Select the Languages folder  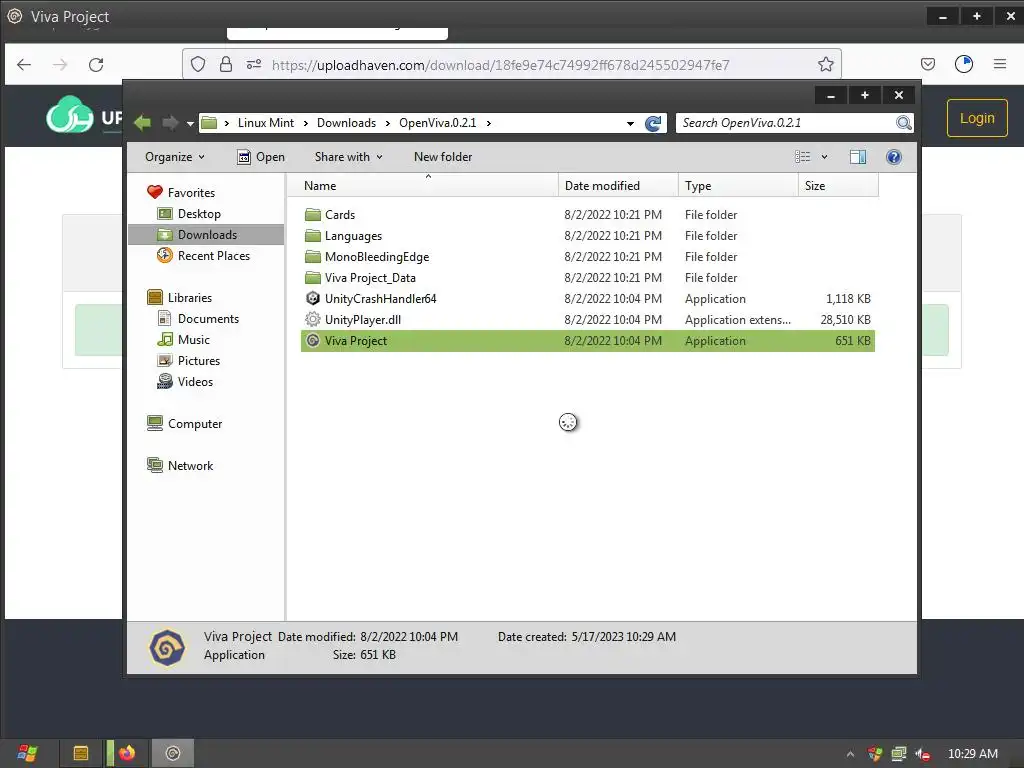coord(588,235)
